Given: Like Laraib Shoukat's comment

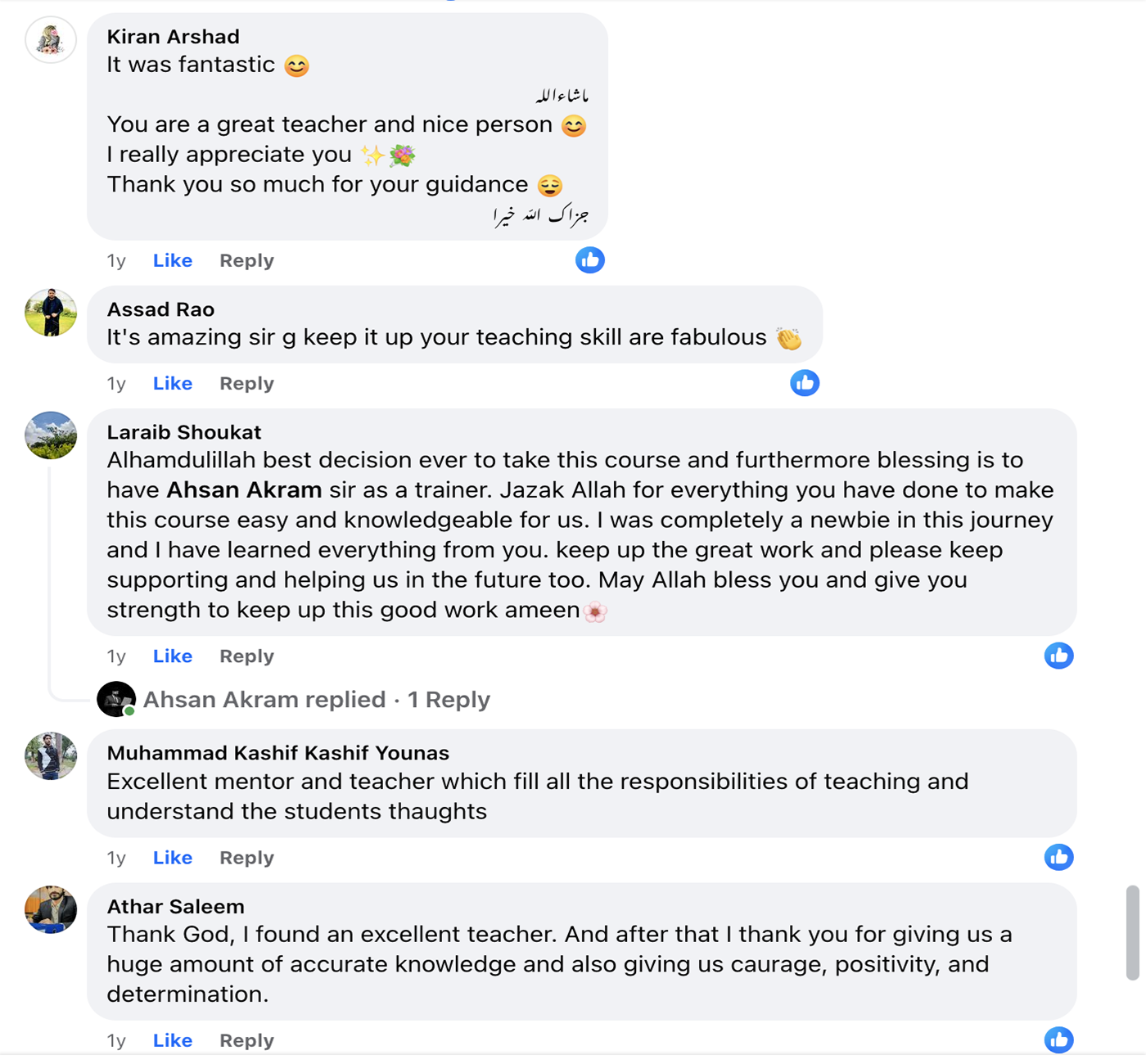Looking at the screenshot, I should [173, 656].
